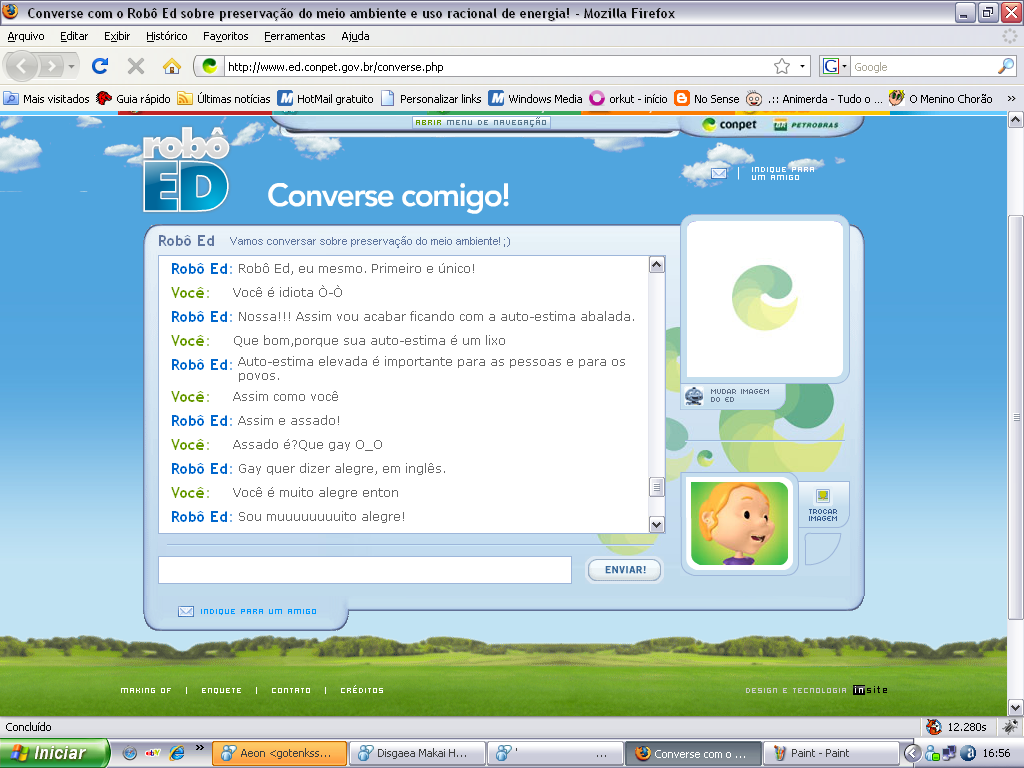This screenshot has height=768, width=1024.
Task: Show more bookmarks via the chevron
Action: click(x=1012, y=99)
